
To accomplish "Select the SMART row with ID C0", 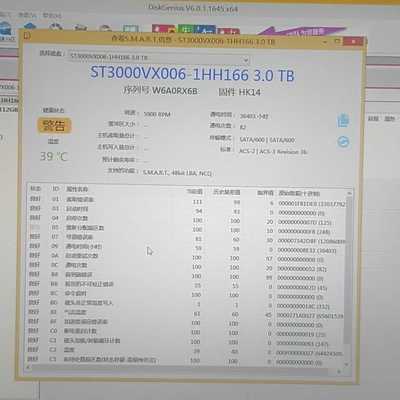I will [x=187, y=332].
